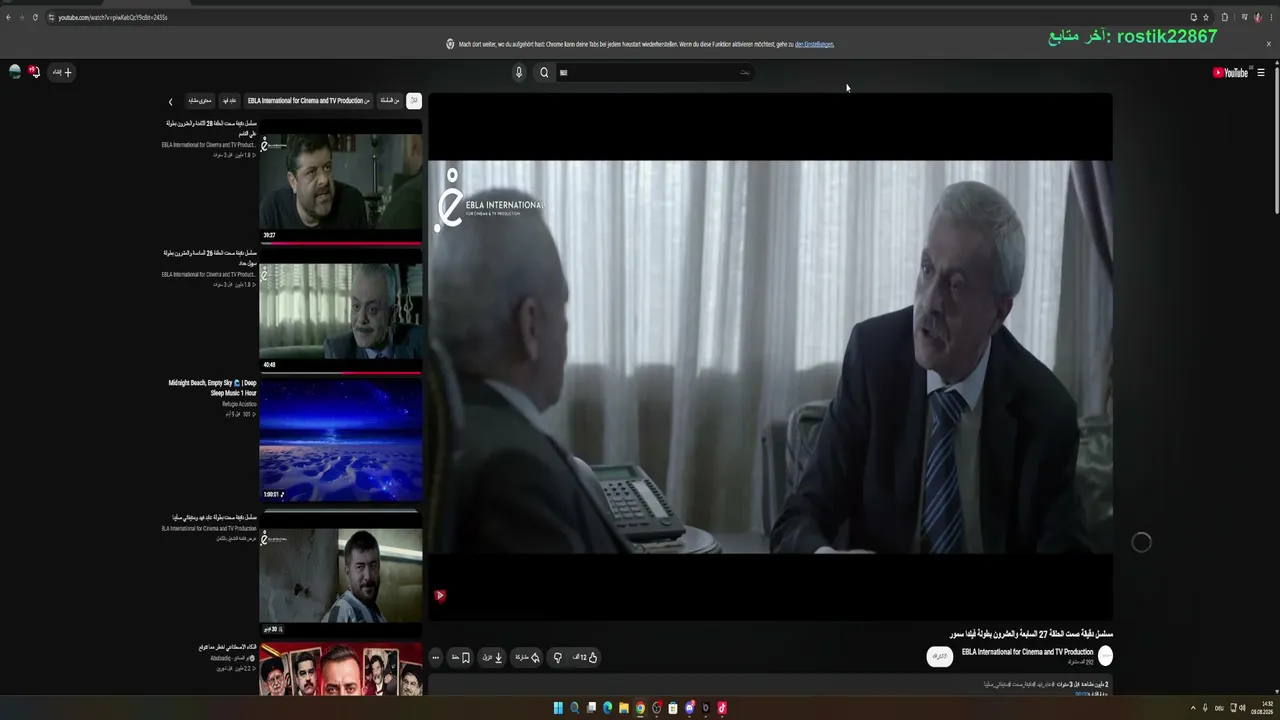Image resolution: width=1280 pixels, height=720 pixels.
Task: Open Microsoft Store from taskbar
Action: [673, 708]
